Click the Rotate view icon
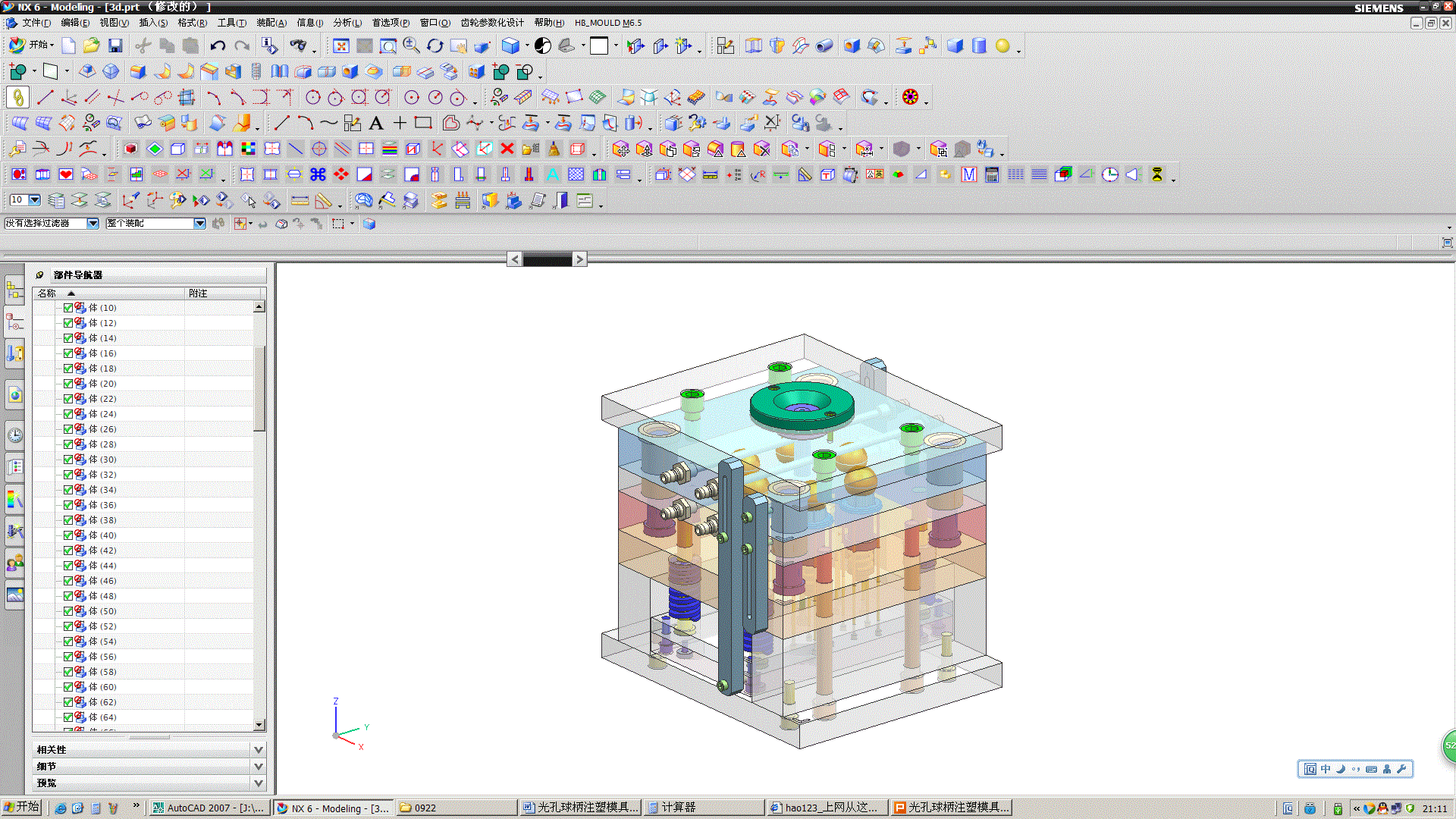Screen dimensions: 1456x819 (x=435, y=46)
